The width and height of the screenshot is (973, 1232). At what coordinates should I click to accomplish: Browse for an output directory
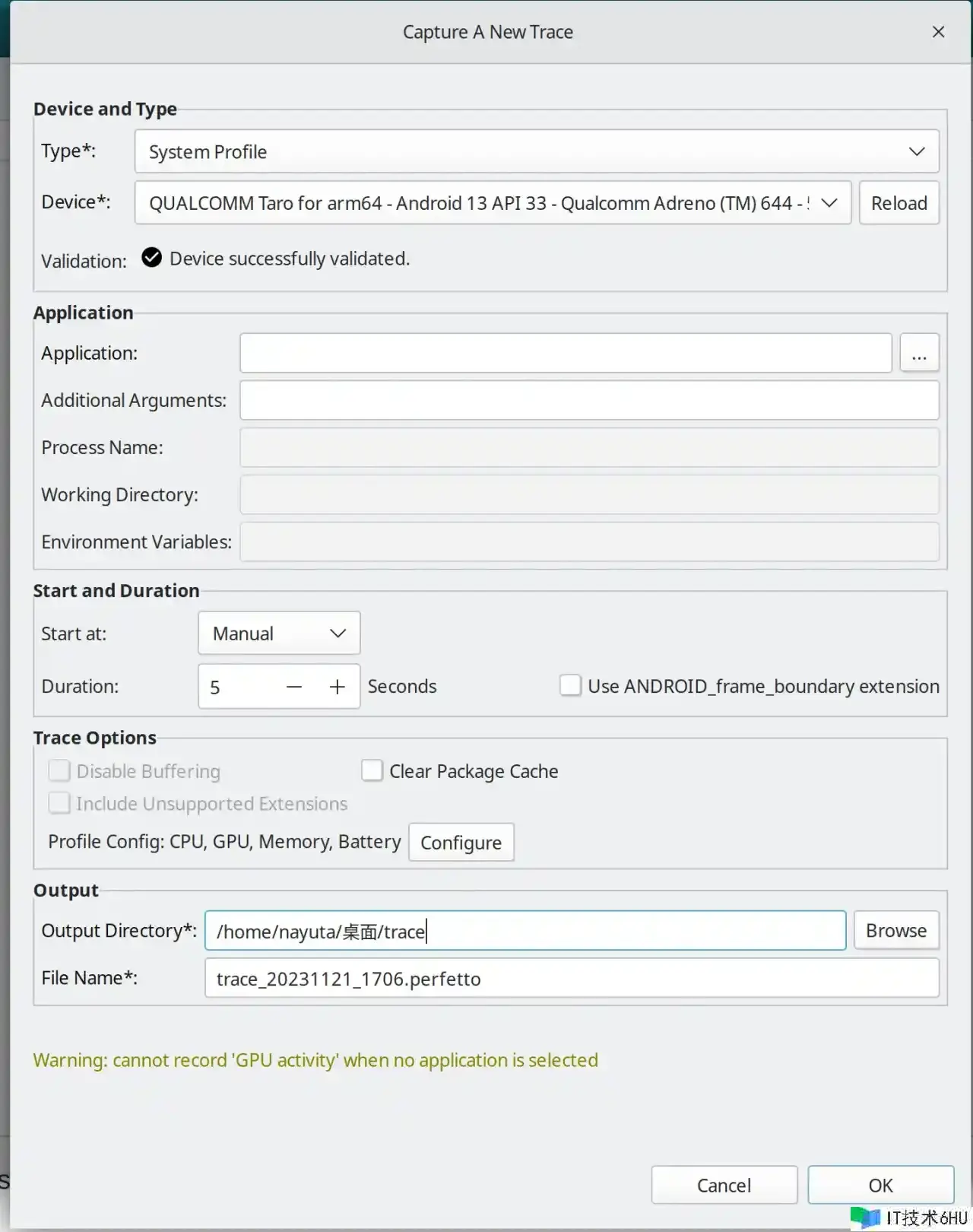pos(896,930)
